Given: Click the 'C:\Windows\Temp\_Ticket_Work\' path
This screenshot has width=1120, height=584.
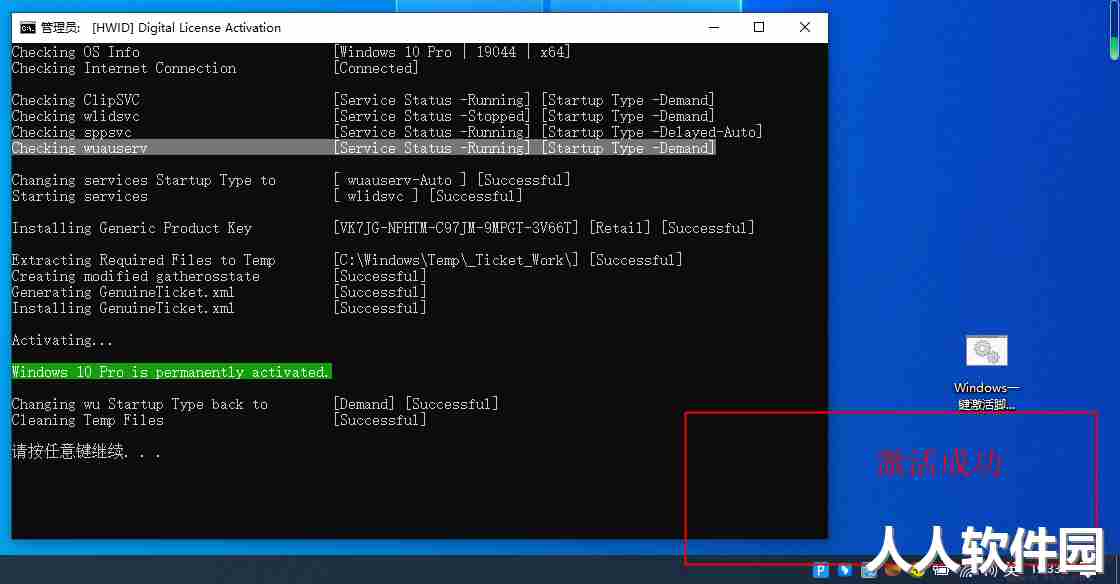Looking at the screenshot, I should coord(456,261).
